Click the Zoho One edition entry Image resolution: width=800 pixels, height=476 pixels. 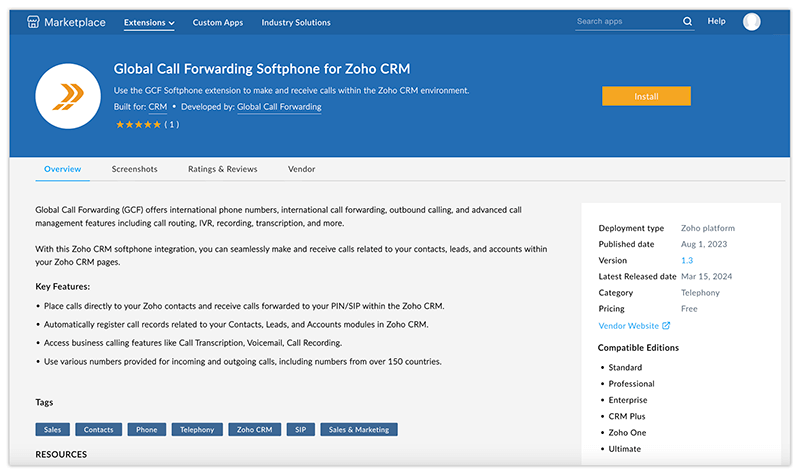[x=627, y=433]
